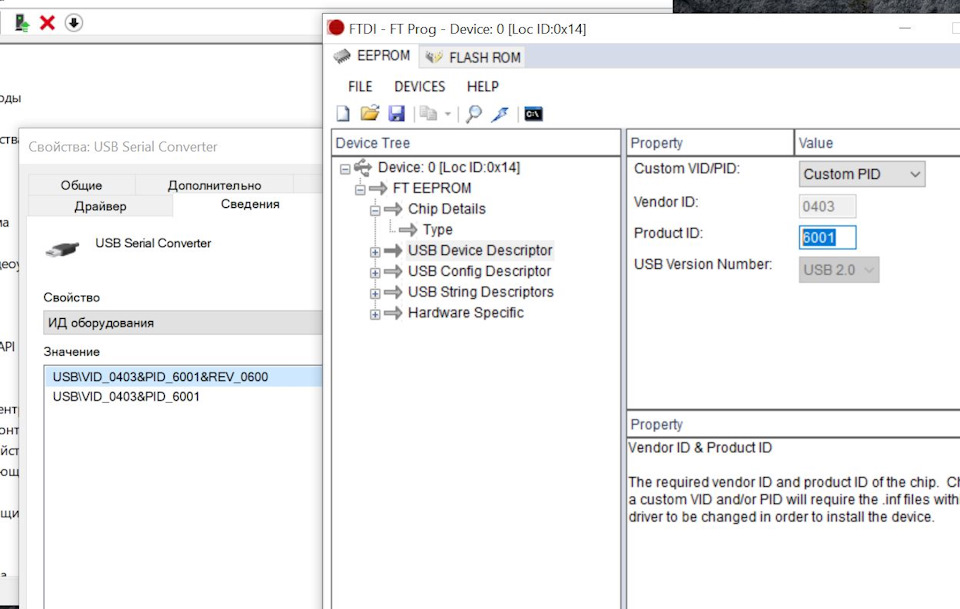Open the USB Version Number dropdown

click(839, 270)
